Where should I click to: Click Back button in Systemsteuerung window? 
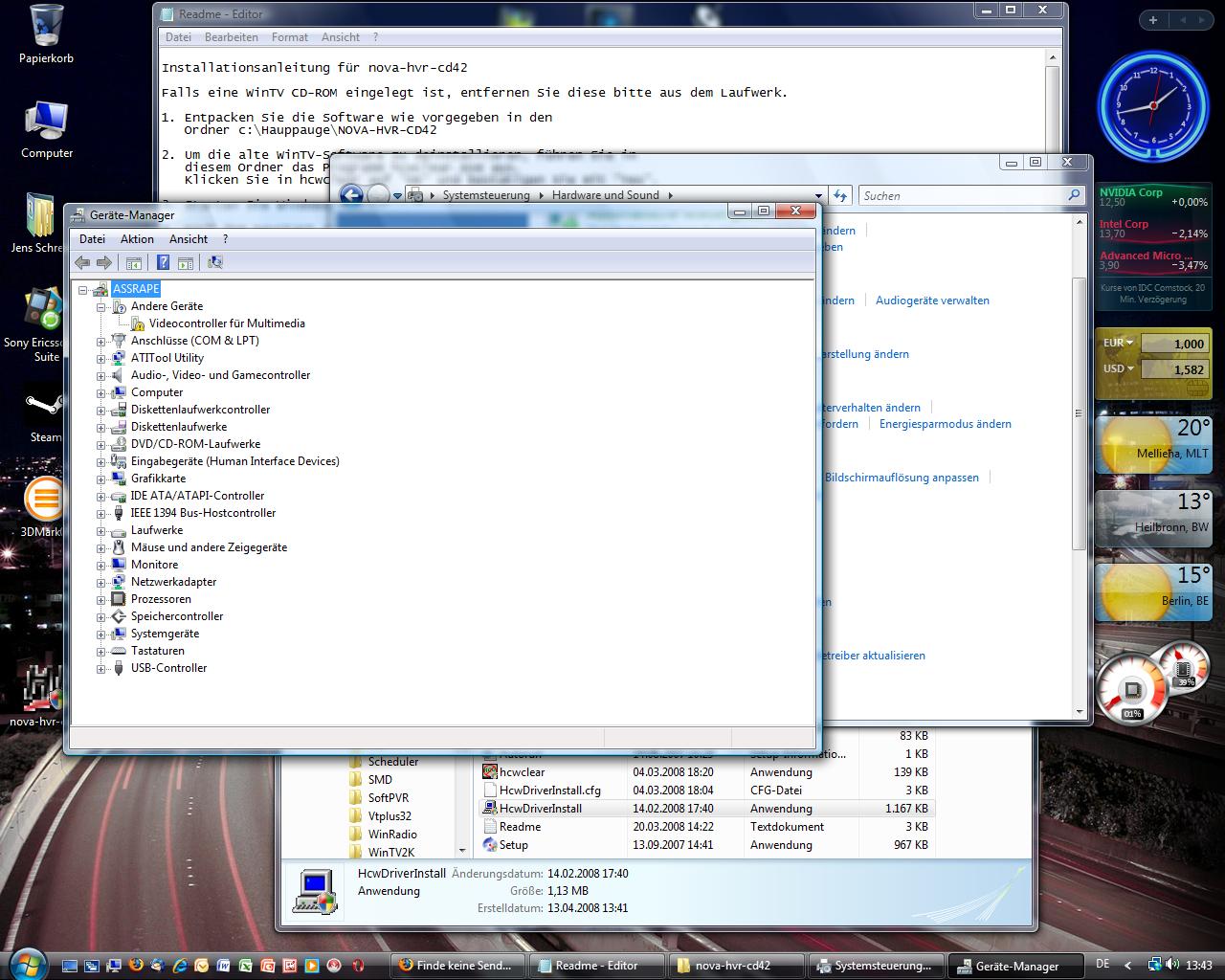click(x=351, y=195)
